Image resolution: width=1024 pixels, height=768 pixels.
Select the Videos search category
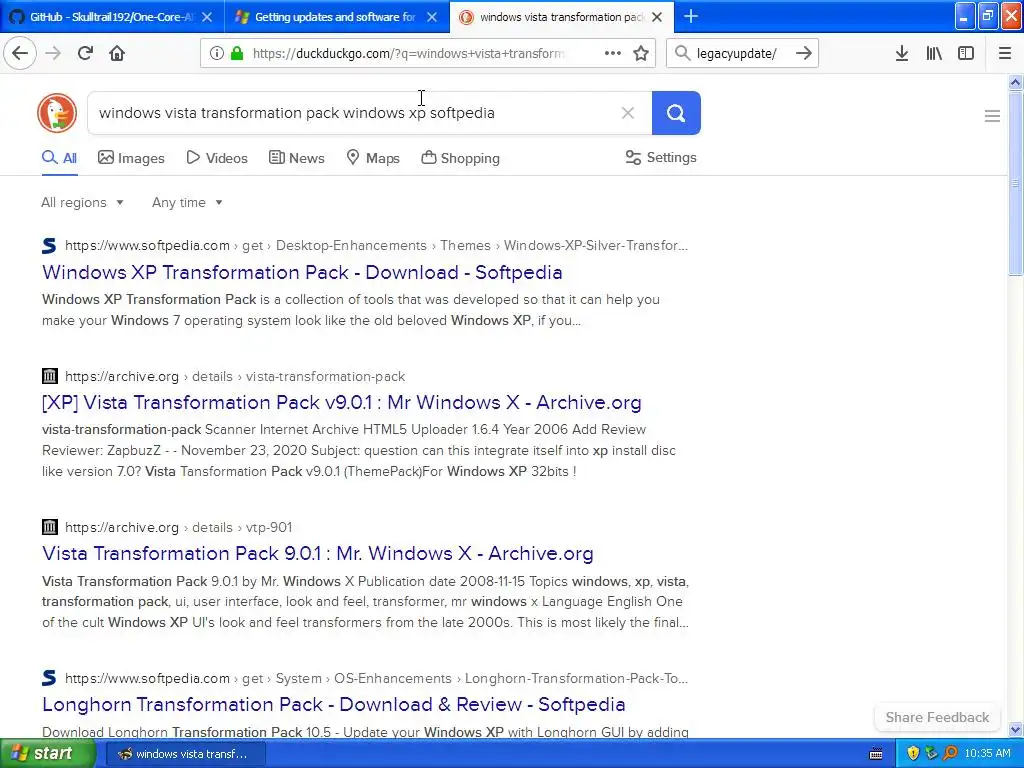(217, 158)
